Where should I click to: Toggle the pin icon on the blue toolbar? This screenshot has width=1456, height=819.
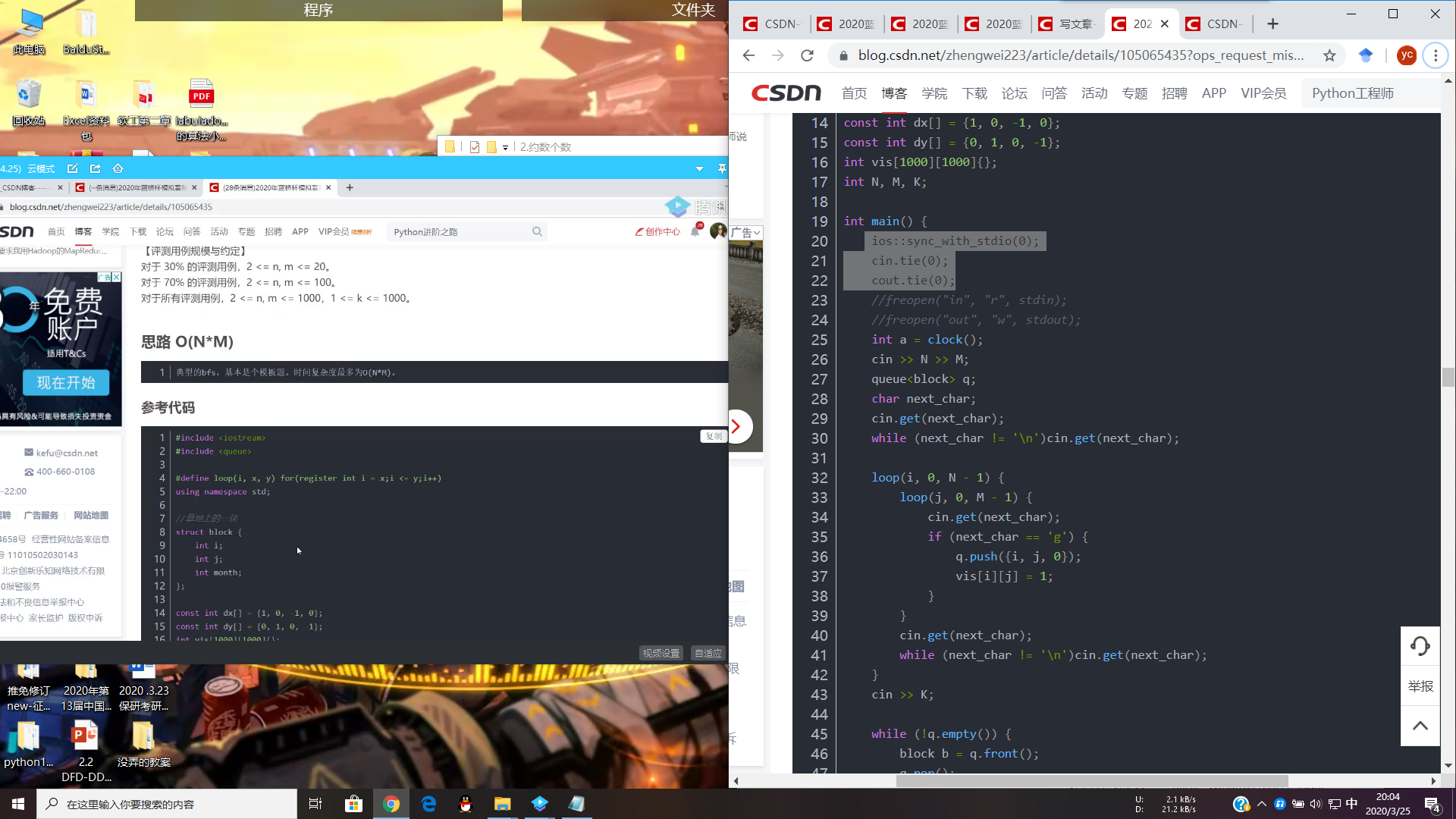(x=722, y=168)
